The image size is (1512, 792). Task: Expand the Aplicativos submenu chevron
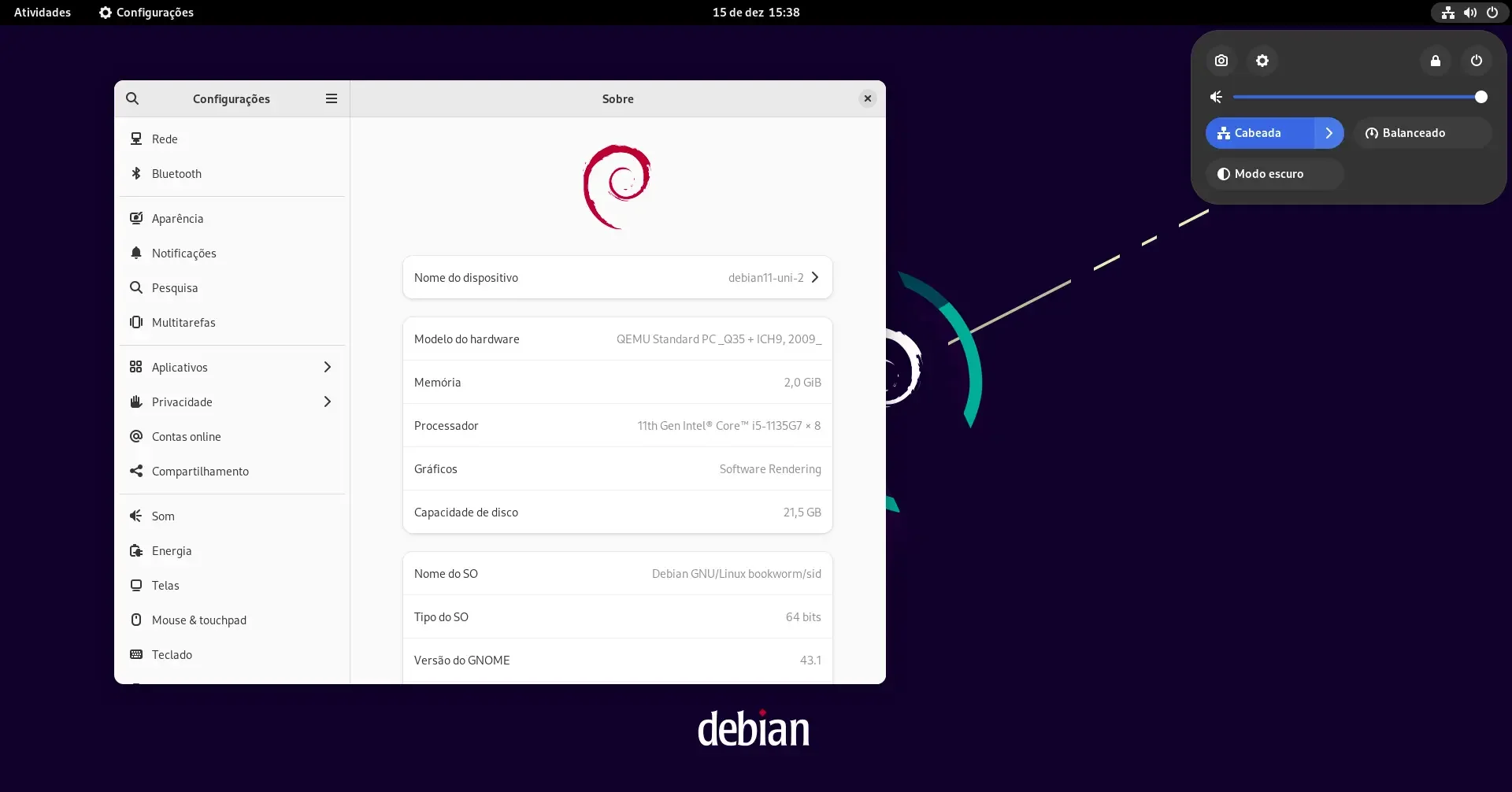(328, 367)
